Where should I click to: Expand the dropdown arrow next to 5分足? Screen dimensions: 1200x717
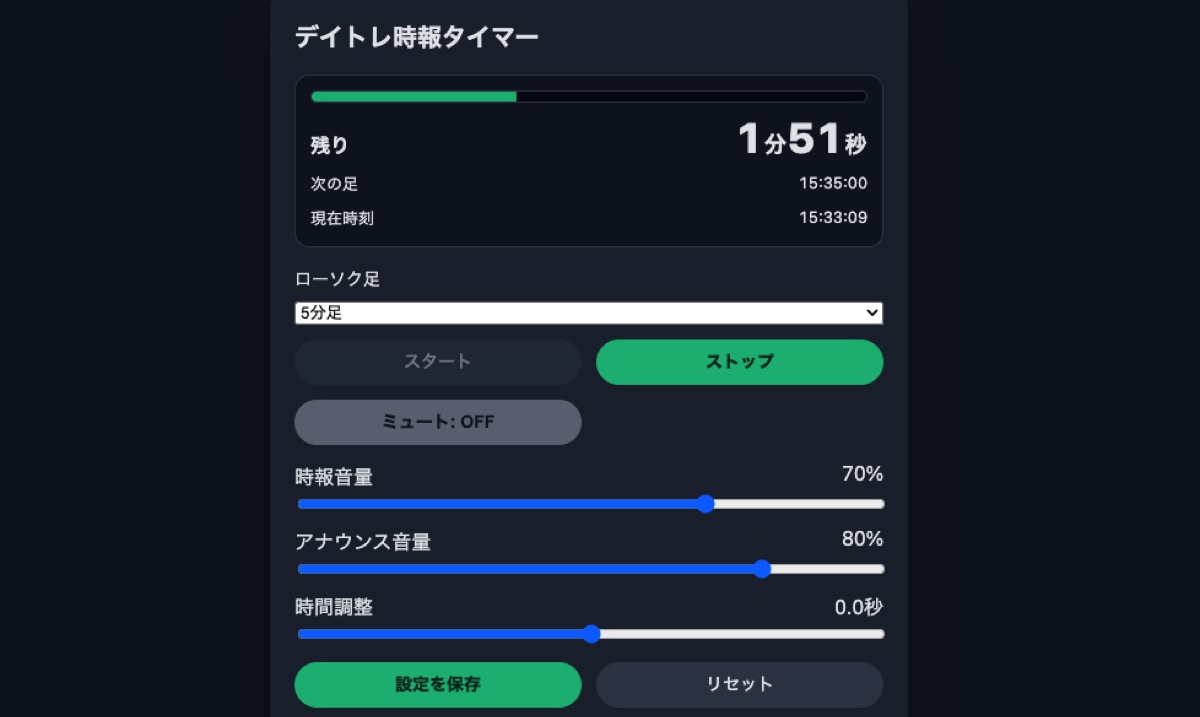(869, 312)
